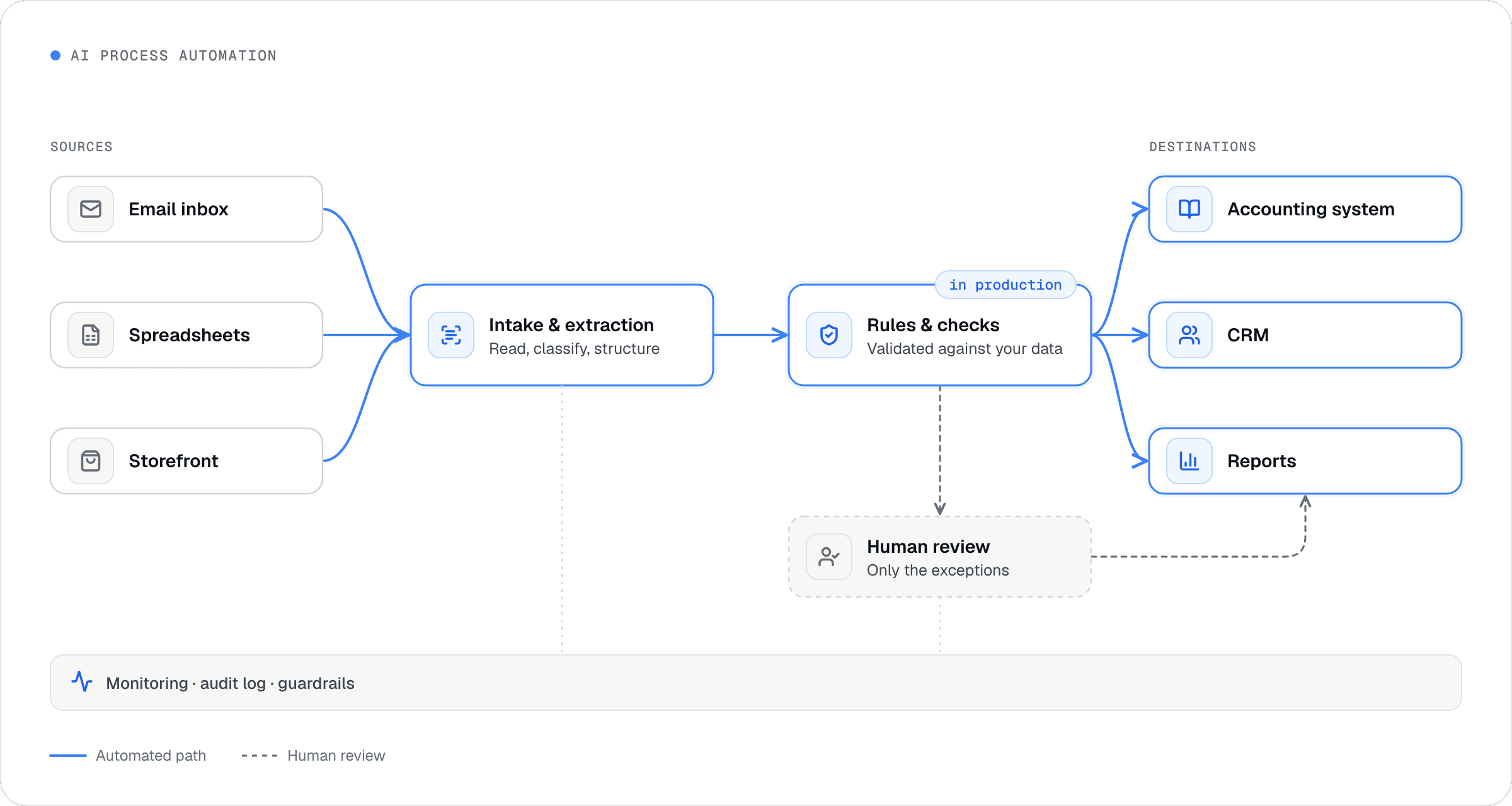Viewport: 1512px width, 806px height.
Task: Click the Monitoring · audit log · guardrails text
Action: [230, 683]
